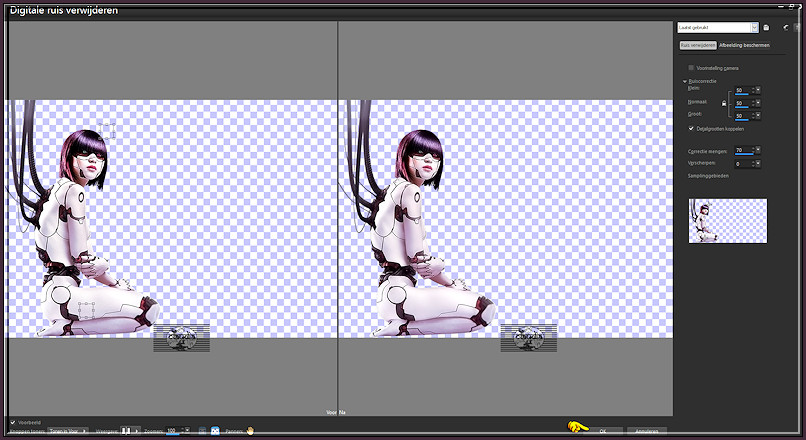
Task: Open the Normaal value slider dropdown
Action: (758, 103)
